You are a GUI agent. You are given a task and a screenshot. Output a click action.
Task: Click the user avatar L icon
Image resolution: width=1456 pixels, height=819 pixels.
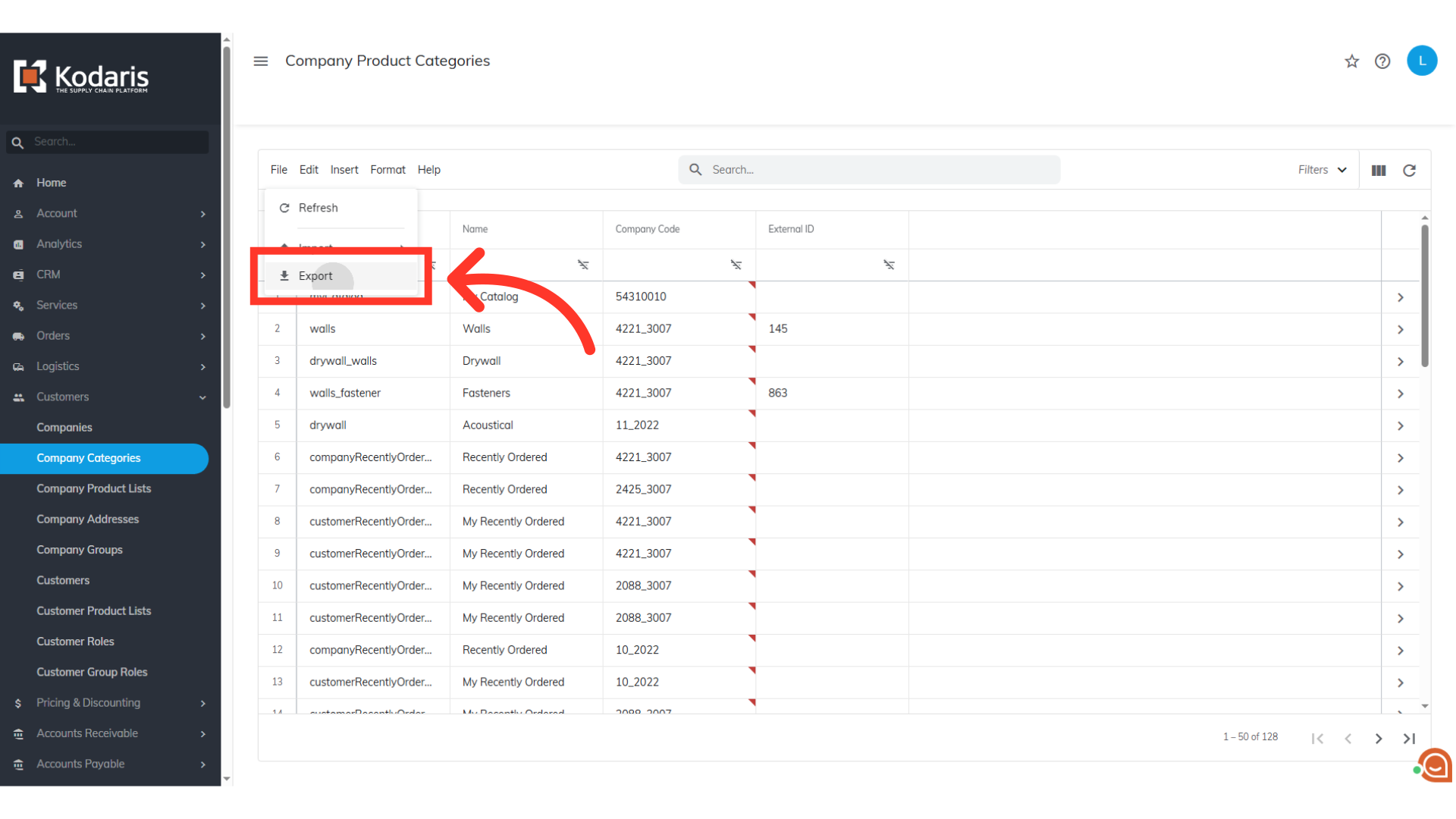(x=1422, y=61)
